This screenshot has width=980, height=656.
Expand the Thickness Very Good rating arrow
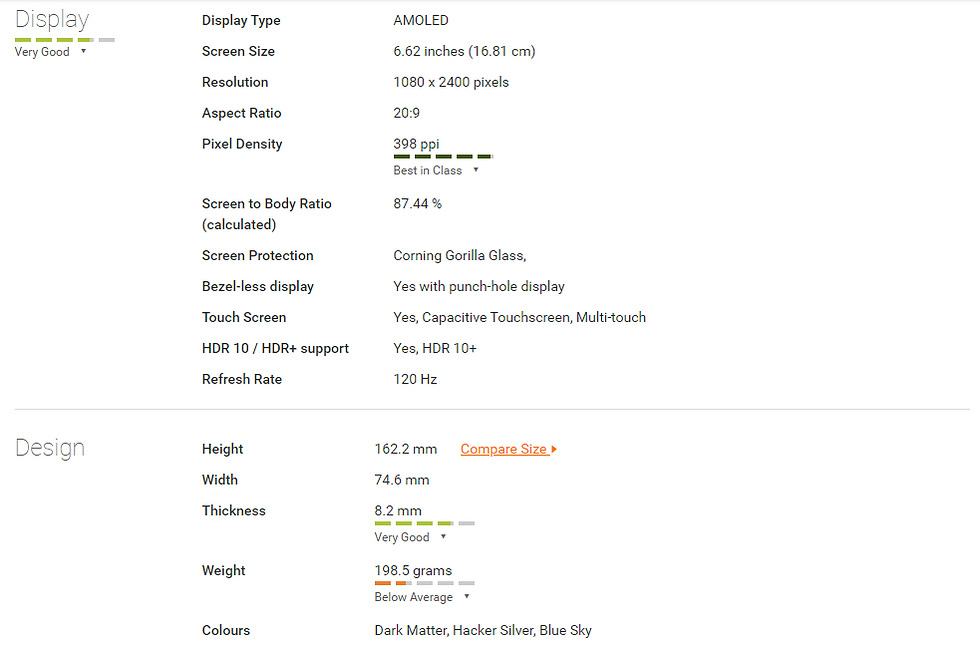click(x=443, y=537)
